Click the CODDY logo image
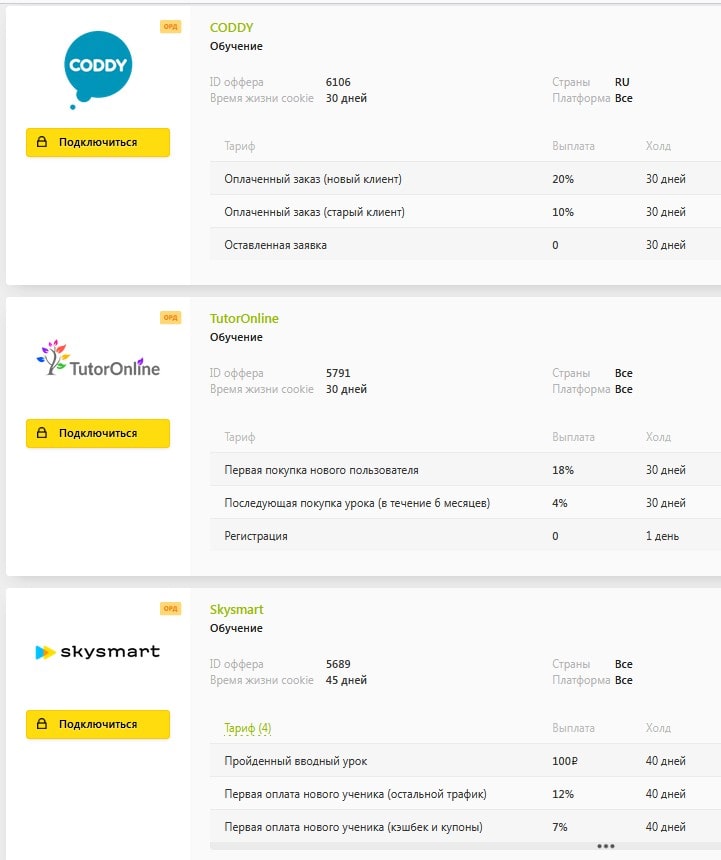Screen dimensions: 721x860 tap(98, 70)
